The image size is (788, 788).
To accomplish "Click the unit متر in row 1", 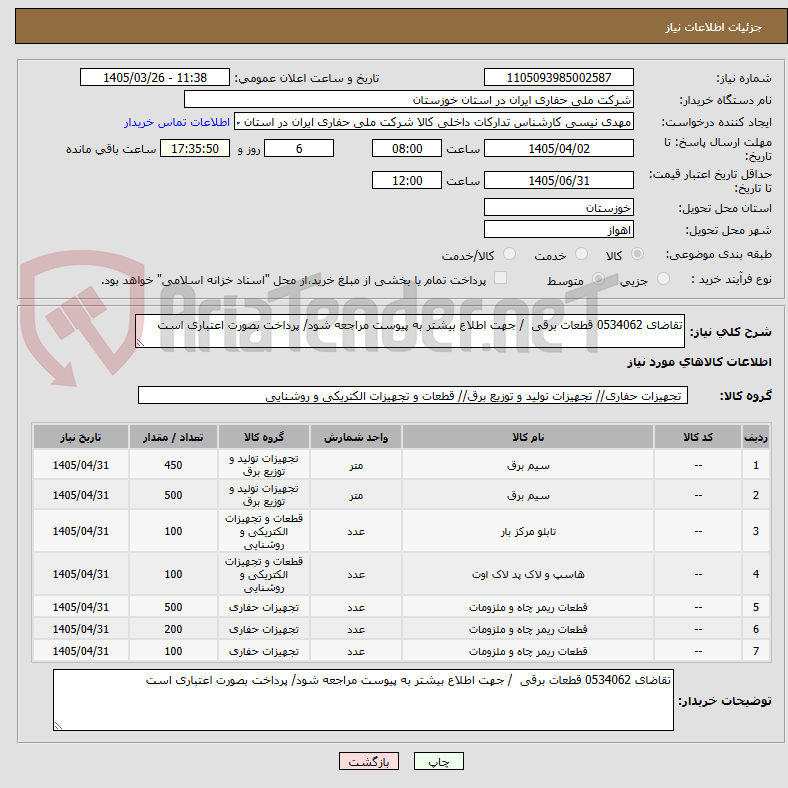I will click(356, 465).
